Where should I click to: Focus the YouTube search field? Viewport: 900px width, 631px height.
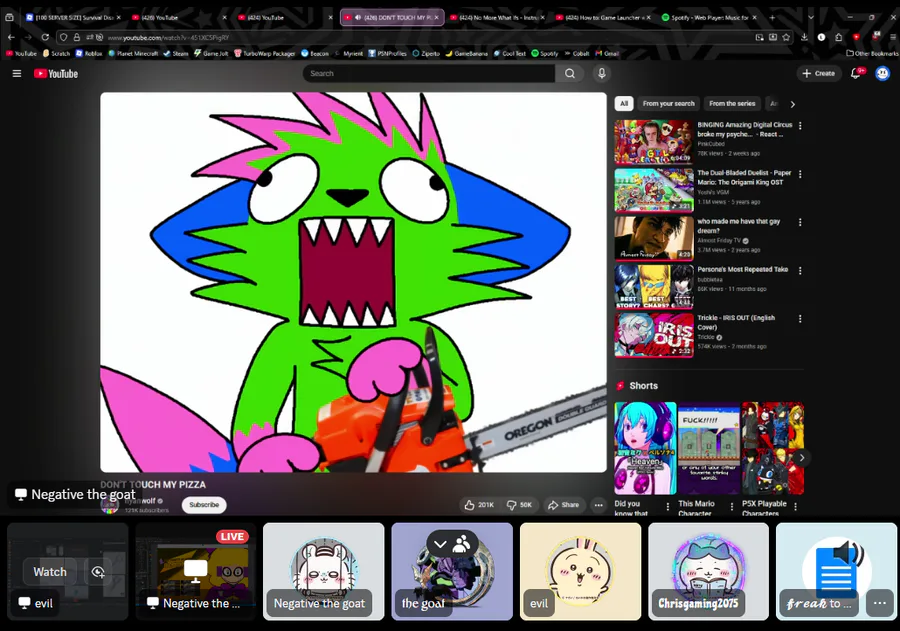point(429,73)
